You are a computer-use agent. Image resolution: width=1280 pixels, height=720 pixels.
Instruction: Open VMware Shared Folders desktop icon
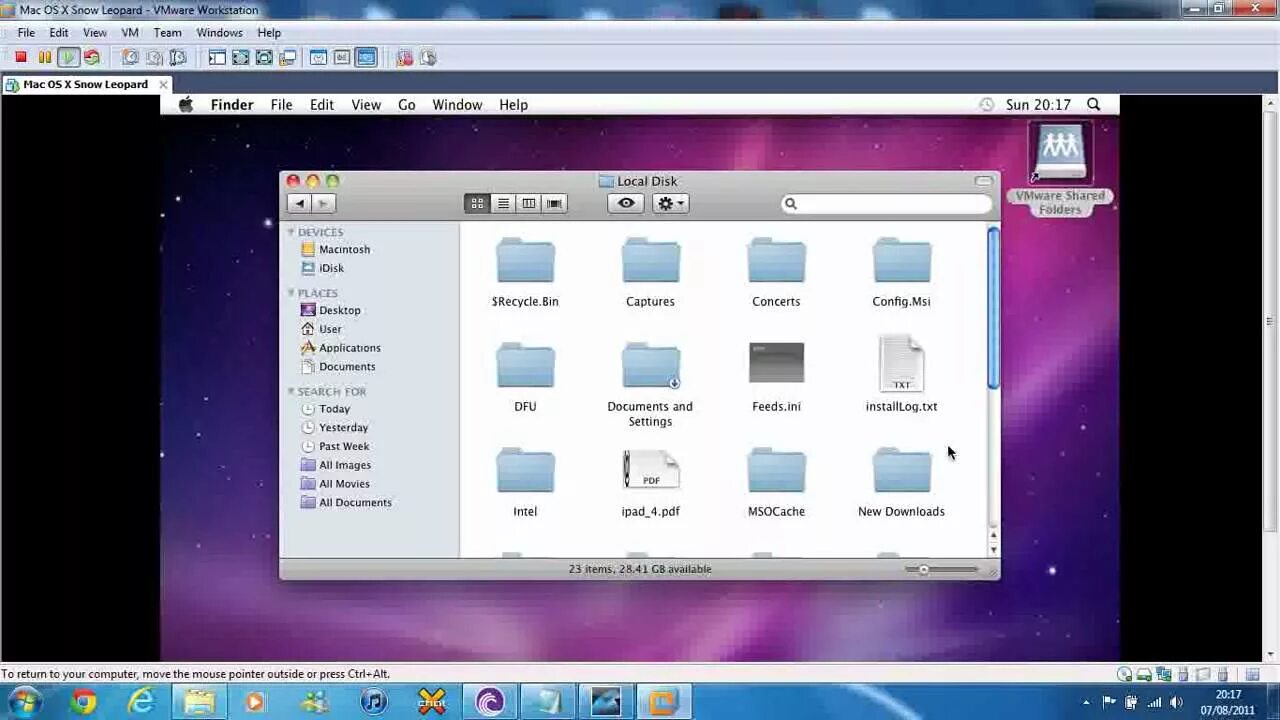[x=1060, y=168]
